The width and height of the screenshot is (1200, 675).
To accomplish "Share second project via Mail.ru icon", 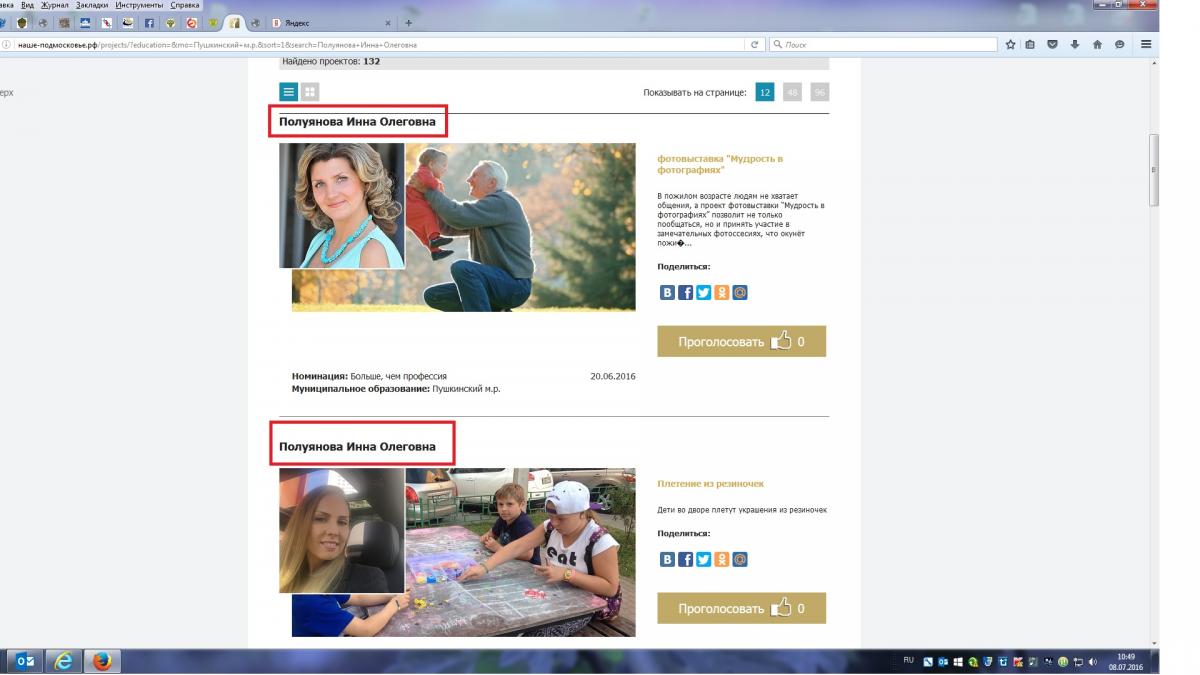I will (740, 560).
